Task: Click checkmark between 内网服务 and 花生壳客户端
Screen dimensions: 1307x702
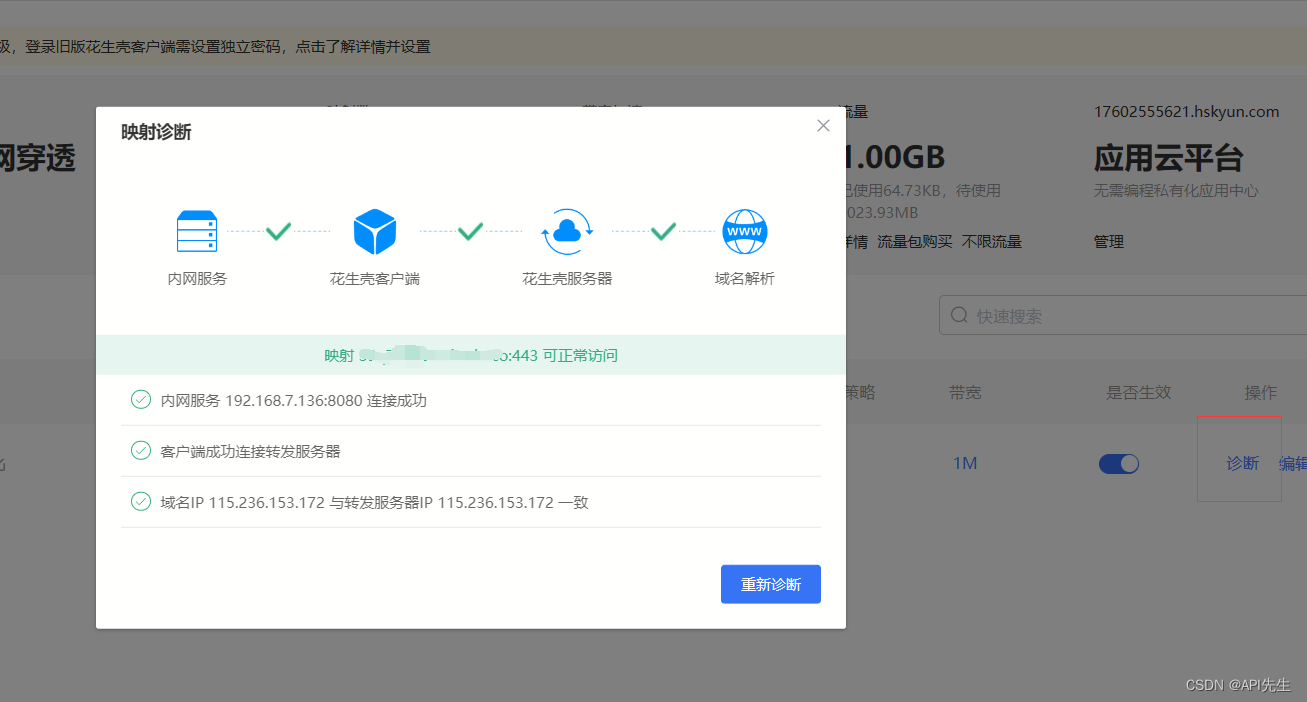Action: tap(279, 231)
